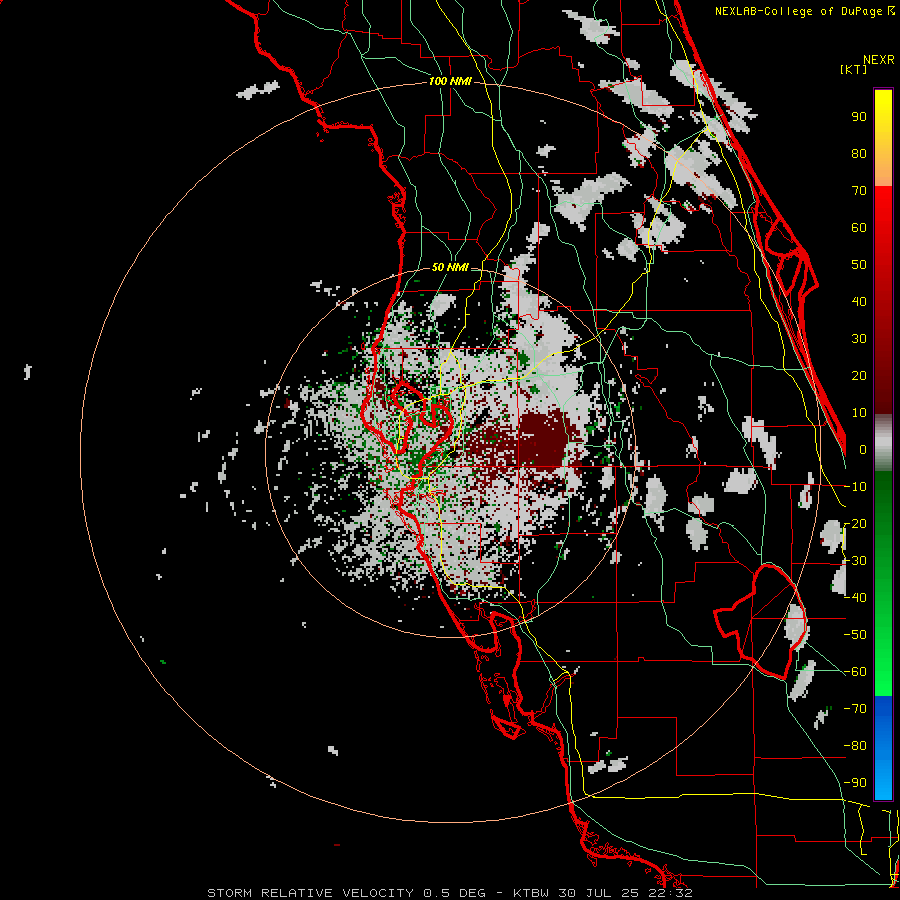Viewport: 900px width, 900px height.
Task: Click the yellow segment of the color bar
Action: 883,138
